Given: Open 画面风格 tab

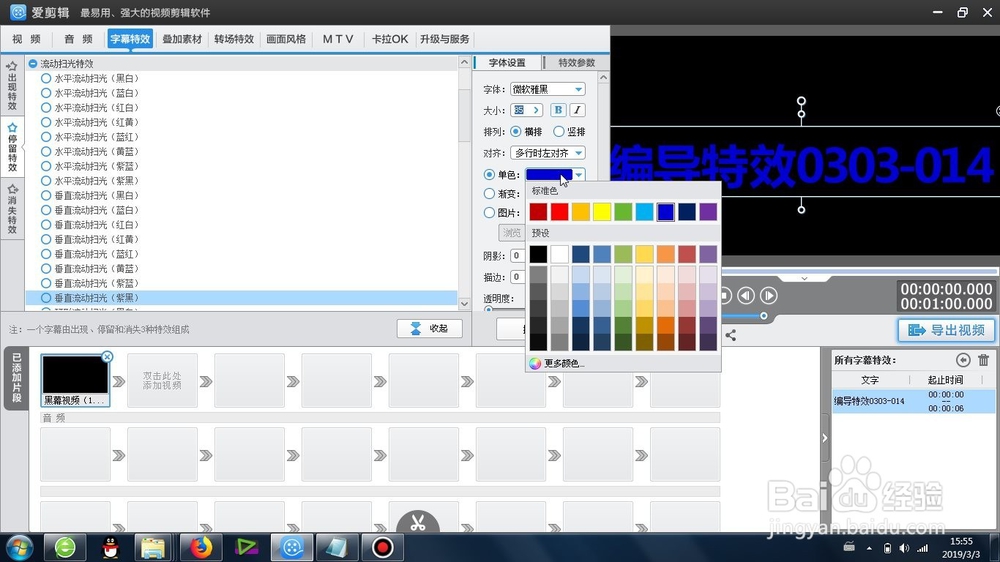Looking at the screenshot, I should 286,39.
